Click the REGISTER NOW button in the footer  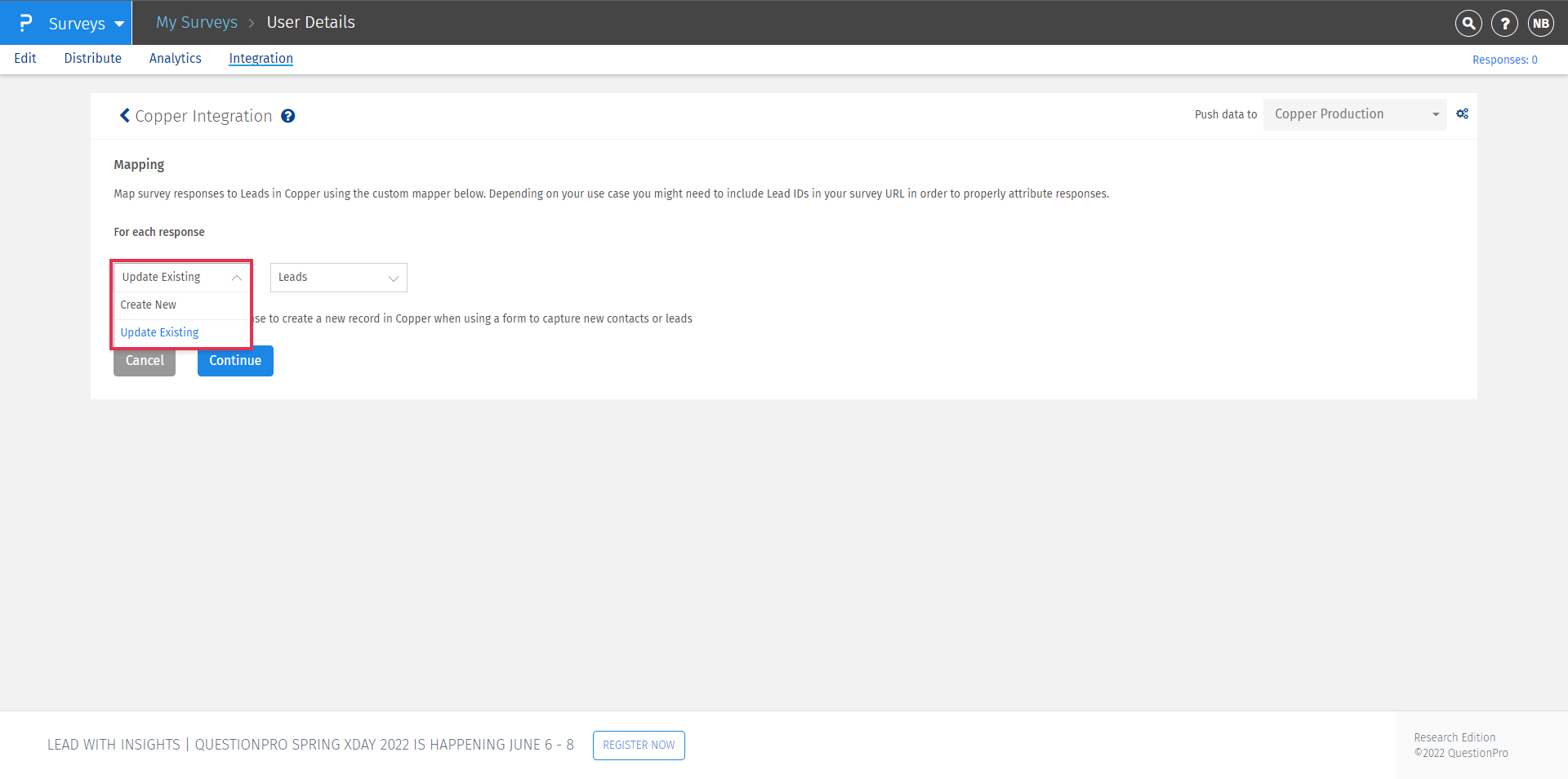[x=638, y=745]
